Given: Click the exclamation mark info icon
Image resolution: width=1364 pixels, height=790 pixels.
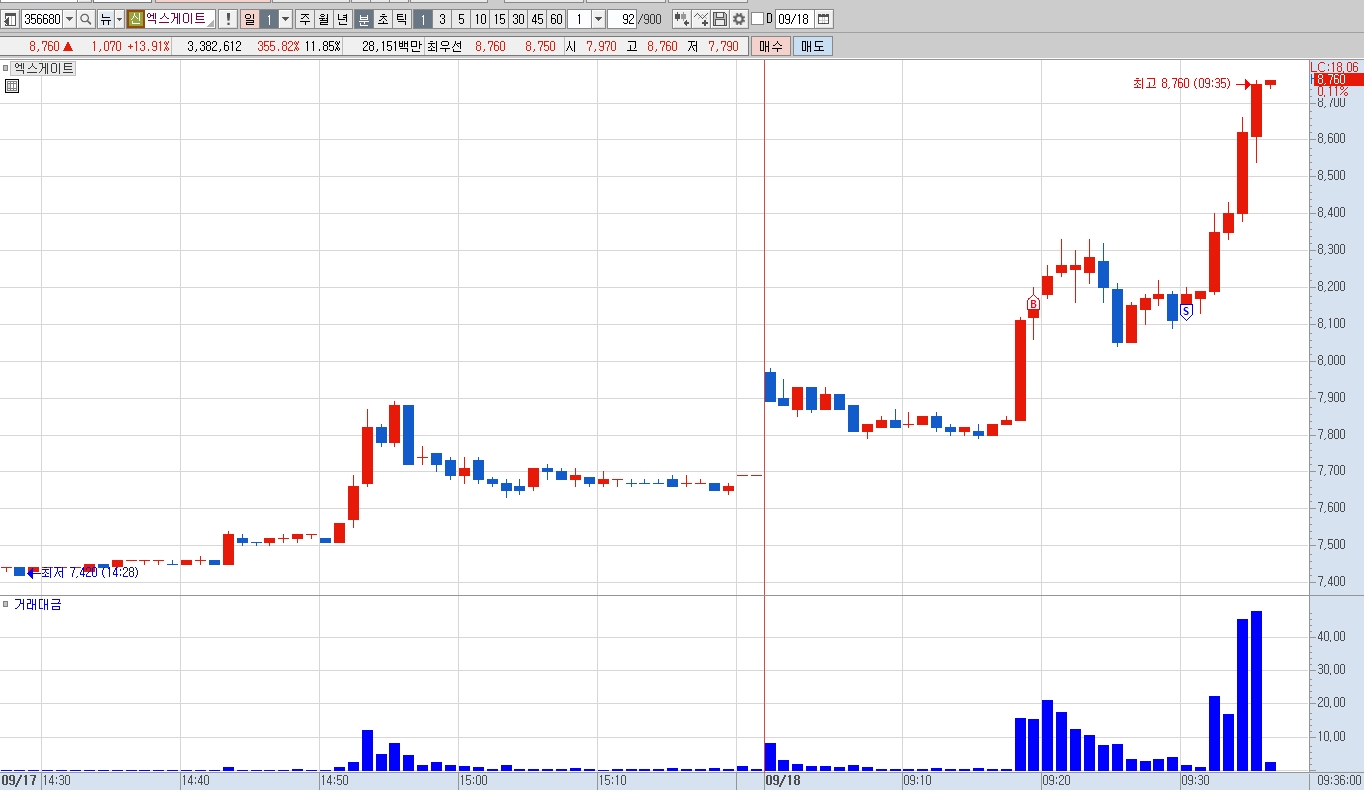Looking at the screenshot, I should pos(228,19).
